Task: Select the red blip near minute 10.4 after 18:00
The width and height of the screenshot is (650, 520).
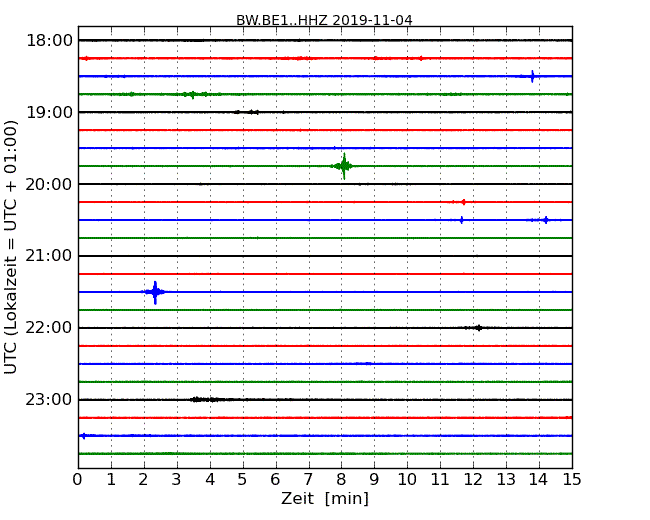Action: click(x=420, y=58)
